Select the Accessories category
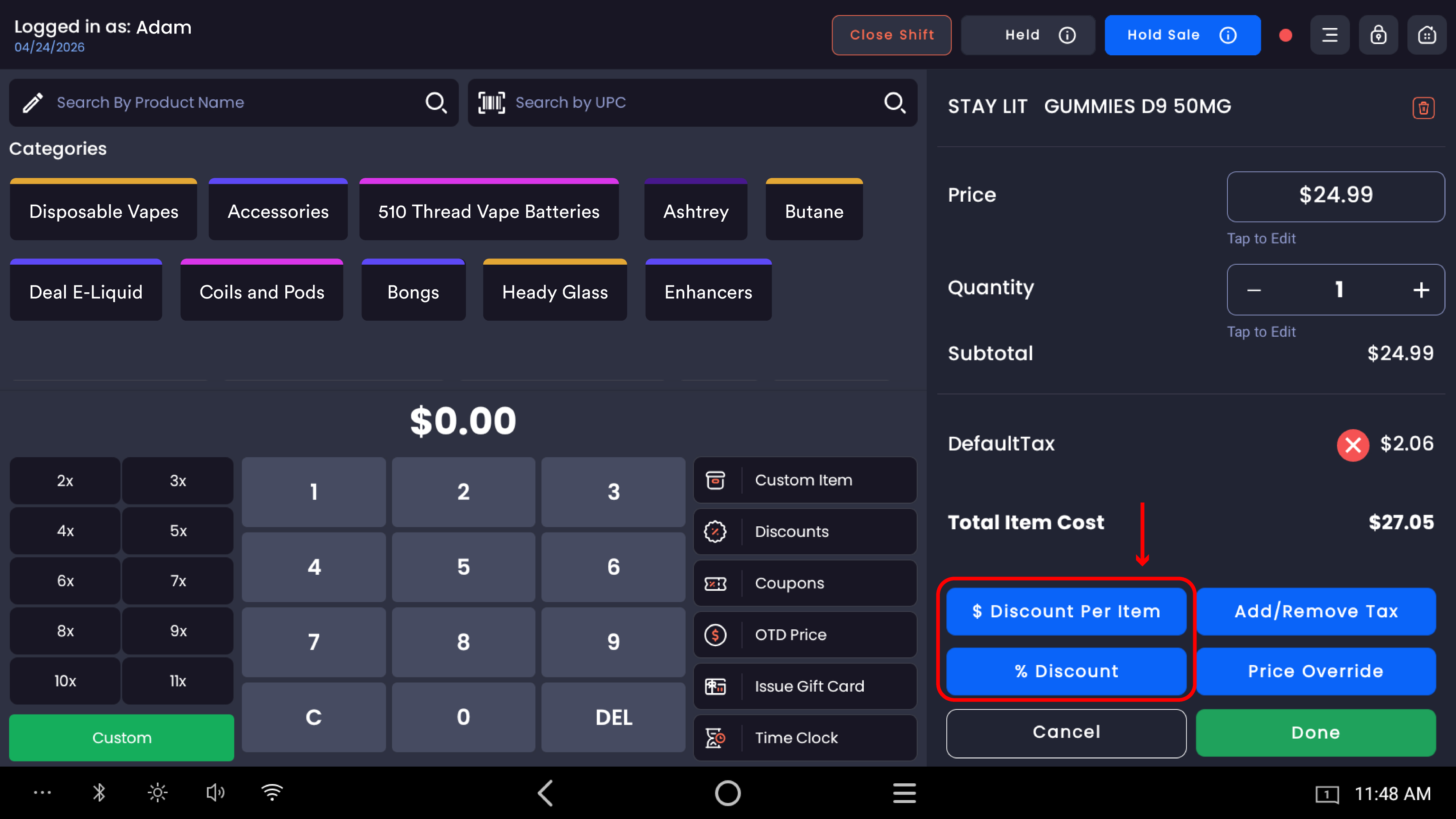The image size is (1456, 819). 278,210
